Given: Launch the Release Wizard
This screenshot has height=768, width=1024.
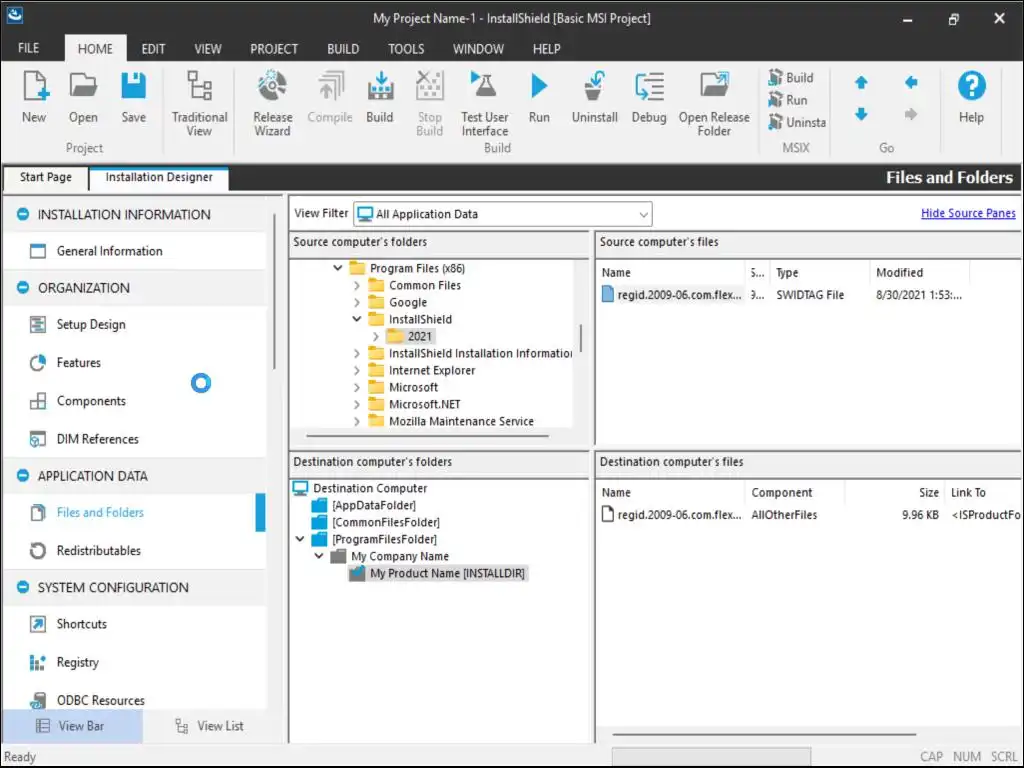Looking at the screenshot, I should point(272,103).
